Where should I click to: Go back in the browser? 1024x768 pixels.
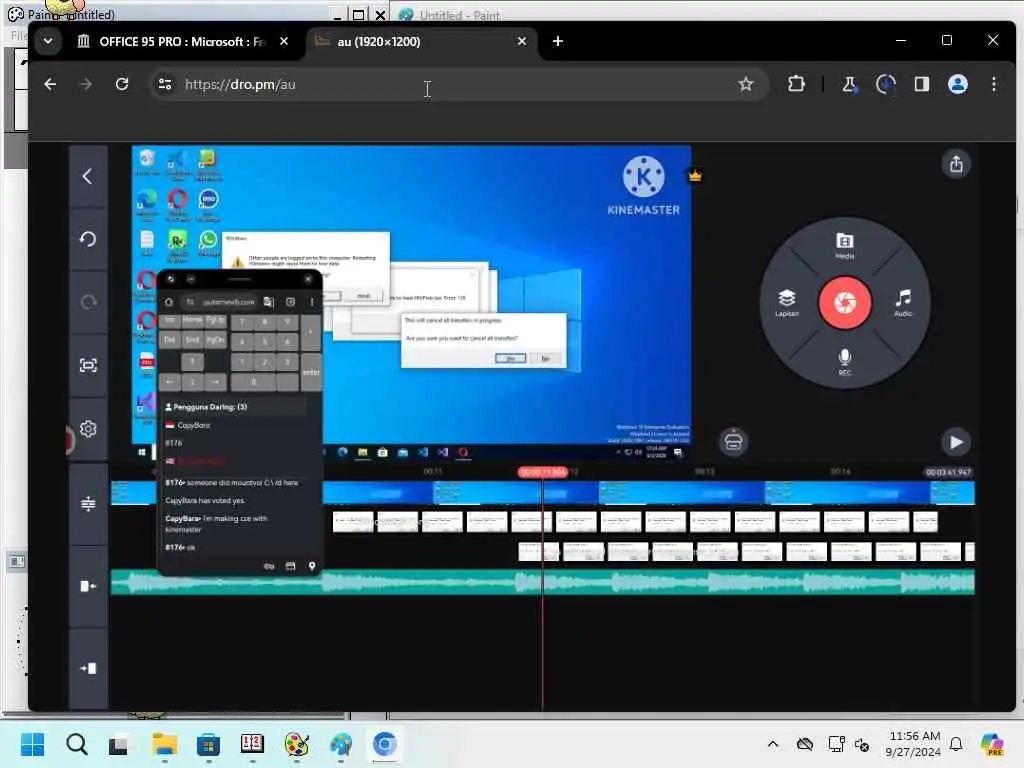[x=50, y=84]
